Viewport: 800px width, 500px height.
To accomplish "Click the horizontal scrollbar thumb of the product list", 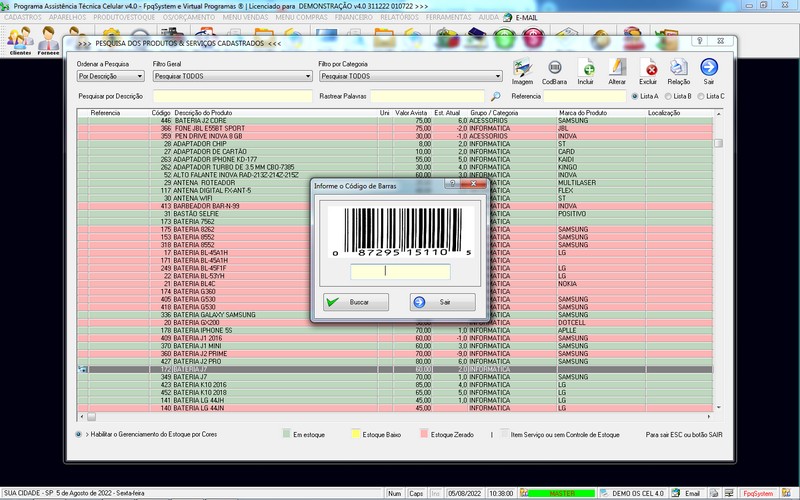I will pos(92,417).
